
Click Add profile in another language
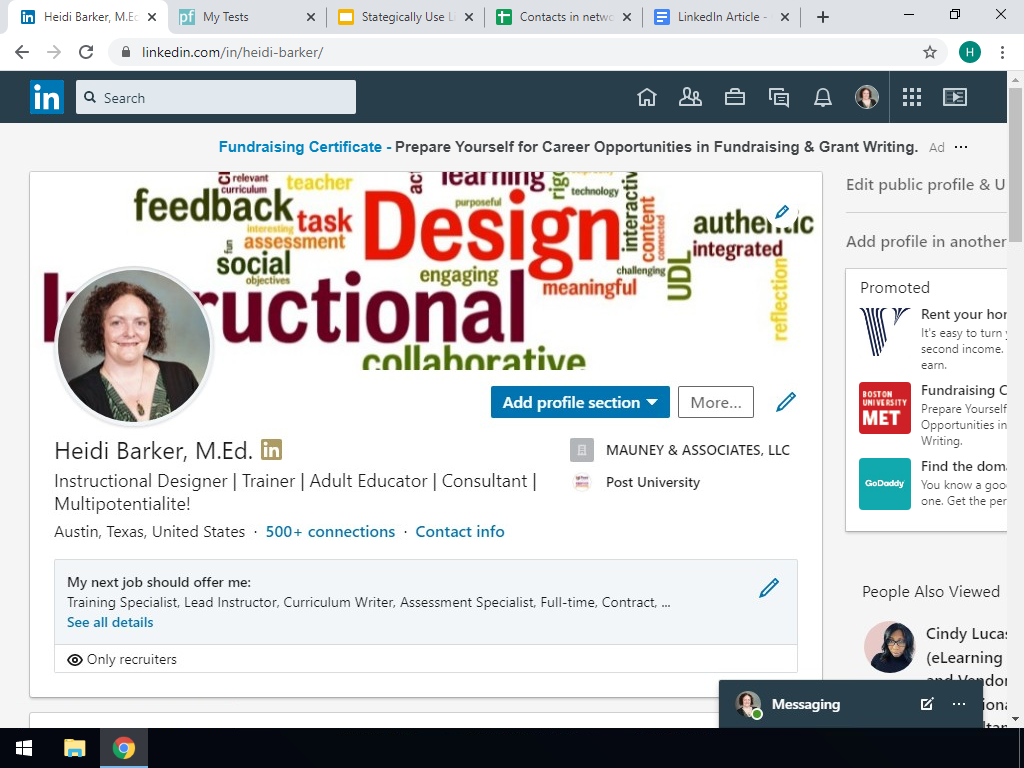click(926, 242)
